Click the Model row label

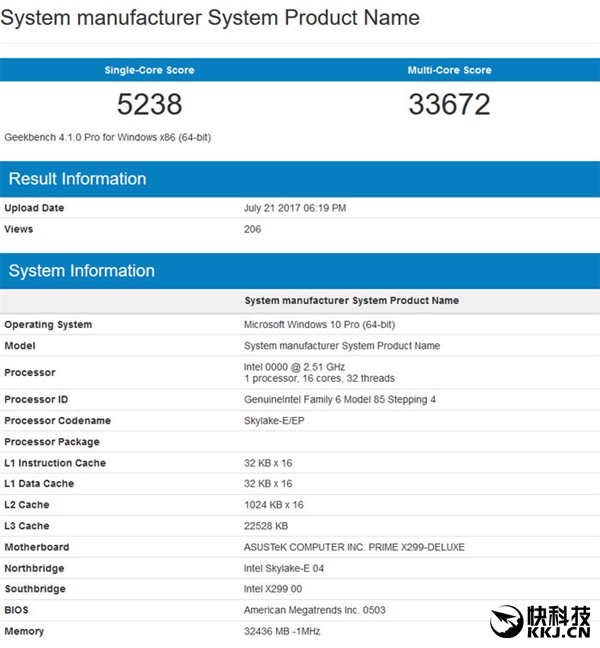pos(20,345)
